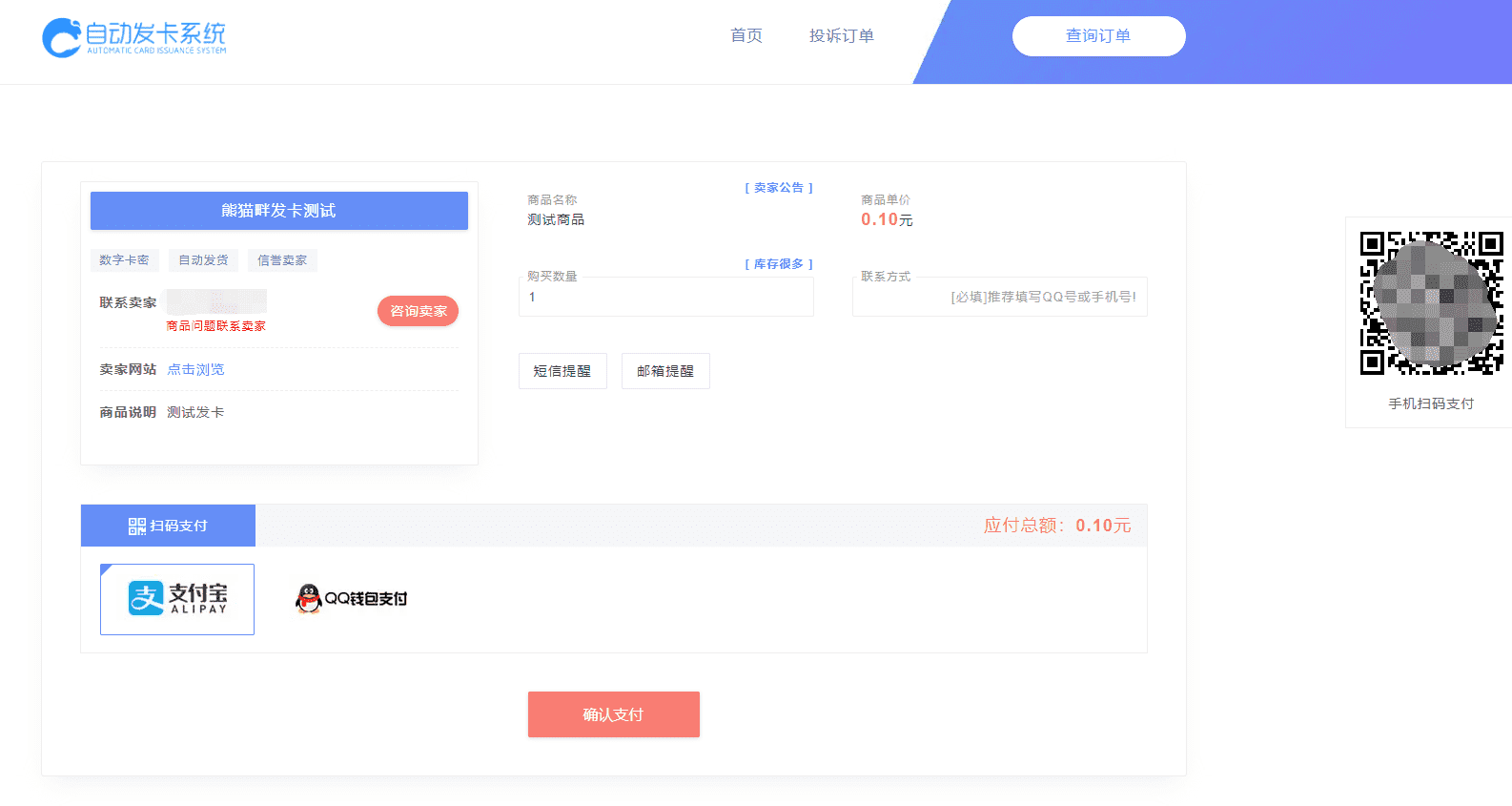Click the 0.10元 unit price

pos(887,219)
